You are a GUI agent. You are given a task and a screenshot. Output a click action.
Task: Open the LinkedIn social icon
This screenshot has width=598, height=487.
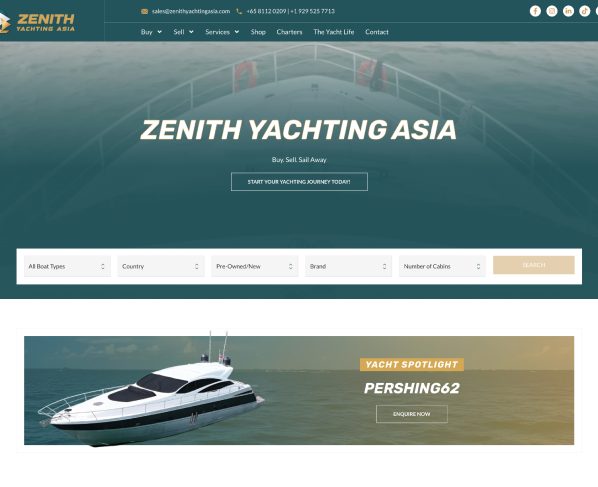click(x=568, y=11)
